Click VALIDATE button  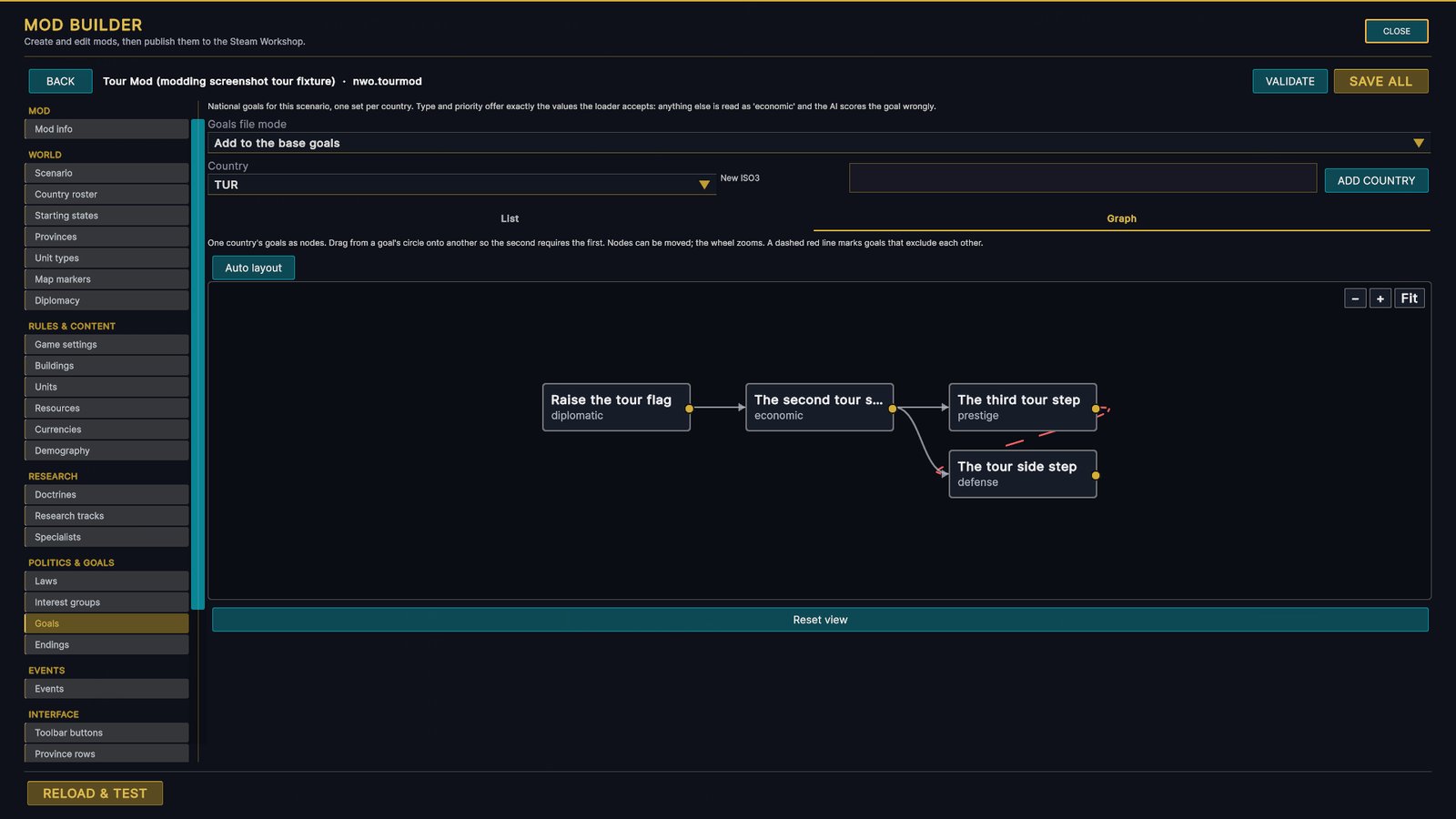tap(1289, 81)
